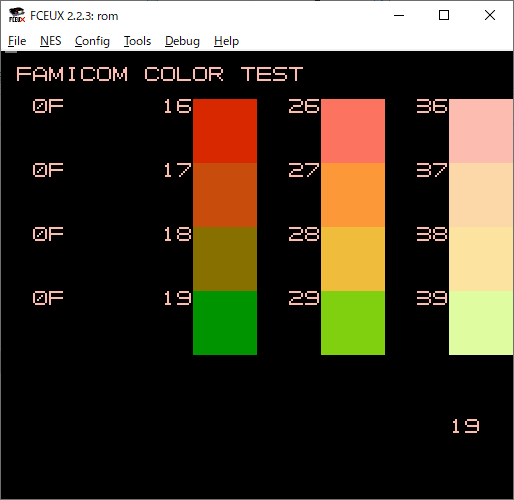Click the pale green swatch labeled 39
514x500 pixels.
pyautogui.click(x=481, y=323)
